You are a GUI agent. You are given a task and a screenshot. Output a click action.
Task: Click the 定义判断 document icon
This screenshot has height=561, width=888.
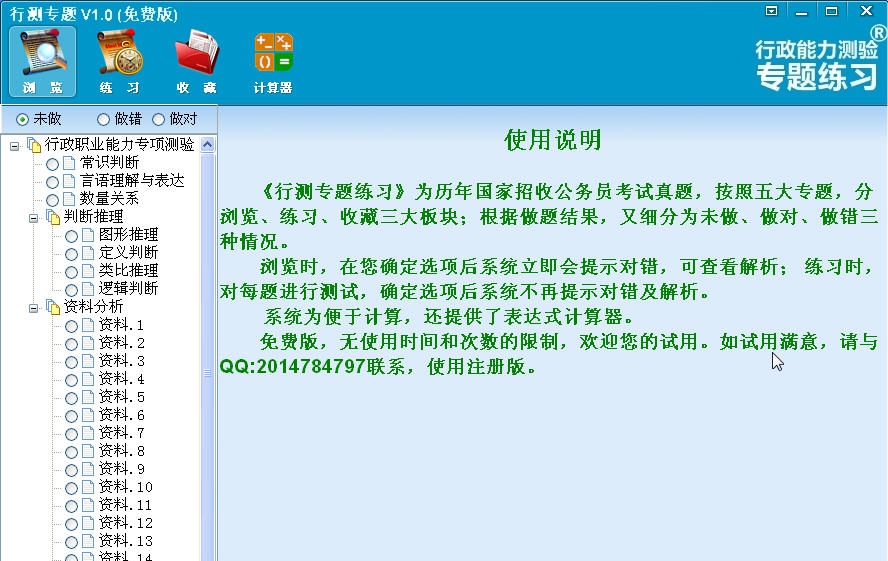click(x=88, y=253)
